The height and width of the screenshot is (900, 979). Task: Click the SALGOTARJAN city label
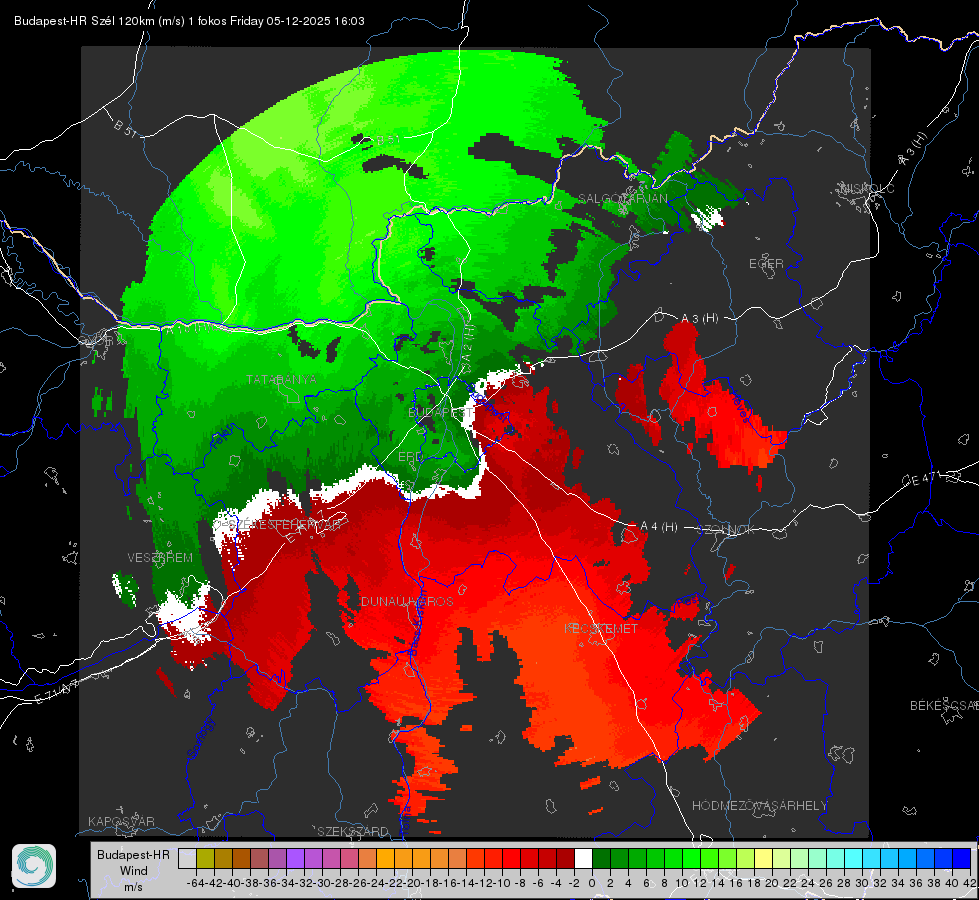622,199
